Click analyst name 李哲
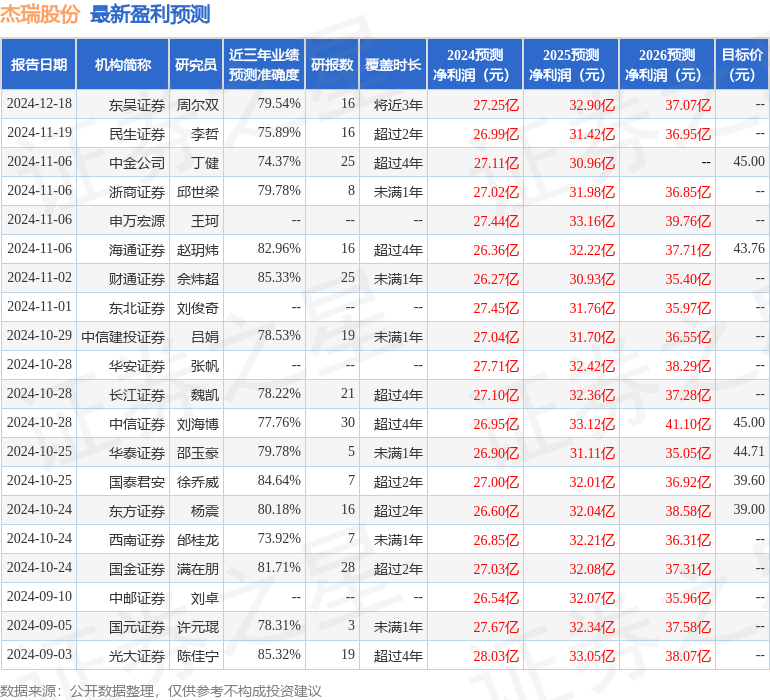Screen dimensions: 770x700 click(x=205, y=134)
